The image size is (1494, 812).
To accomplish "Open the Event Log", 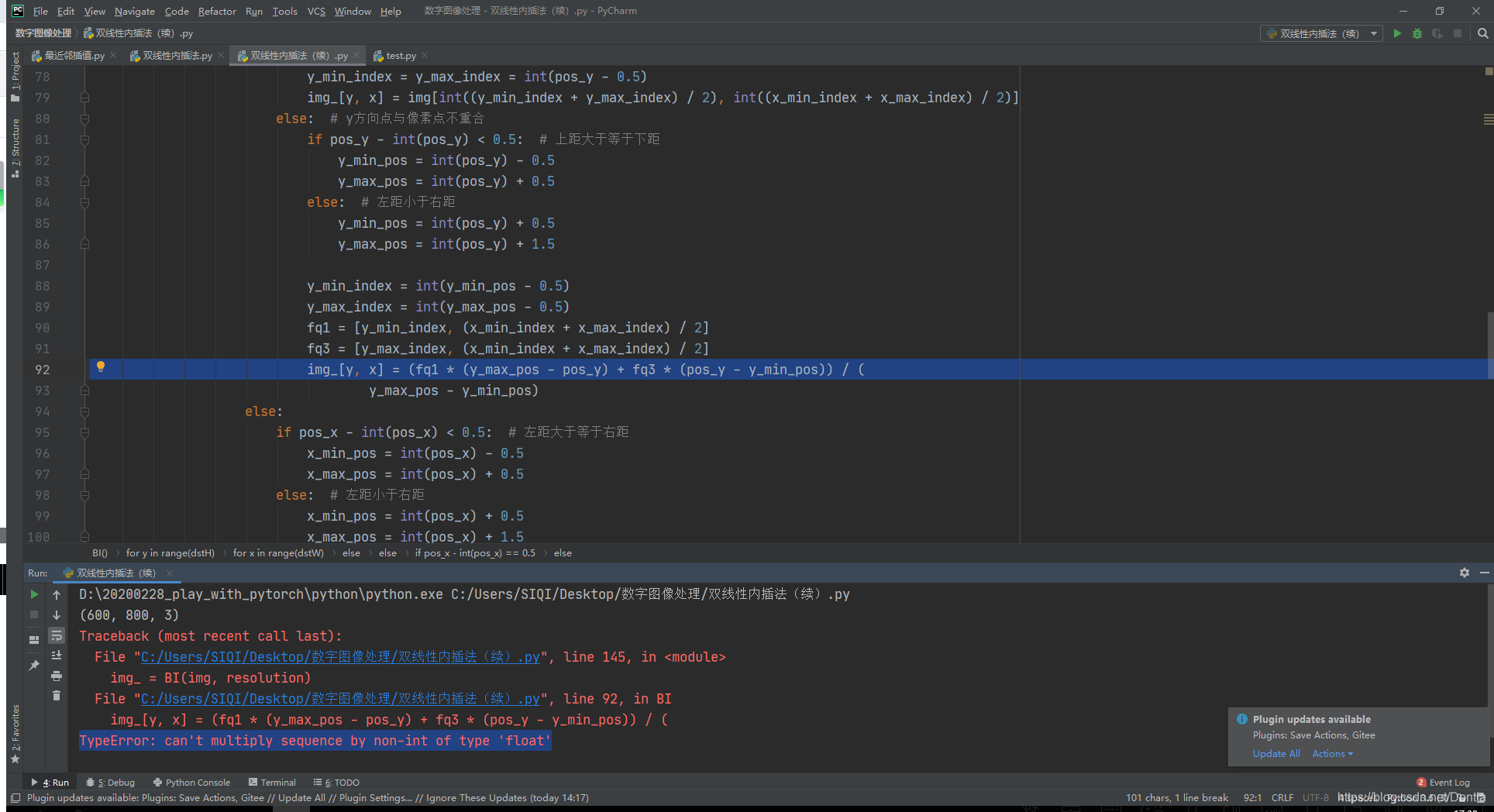I will [1443, 783].
